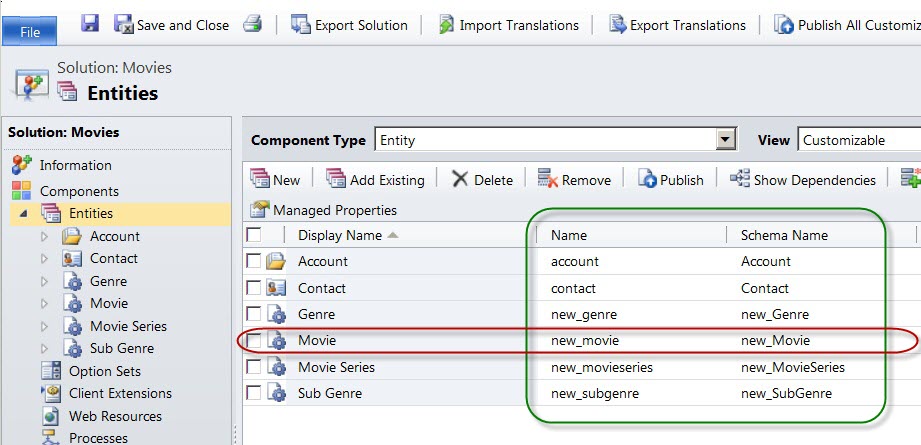The height and width of the screenshot is (445, 921).
Task: Expand the Genre tree node
Action: point(45,281)
